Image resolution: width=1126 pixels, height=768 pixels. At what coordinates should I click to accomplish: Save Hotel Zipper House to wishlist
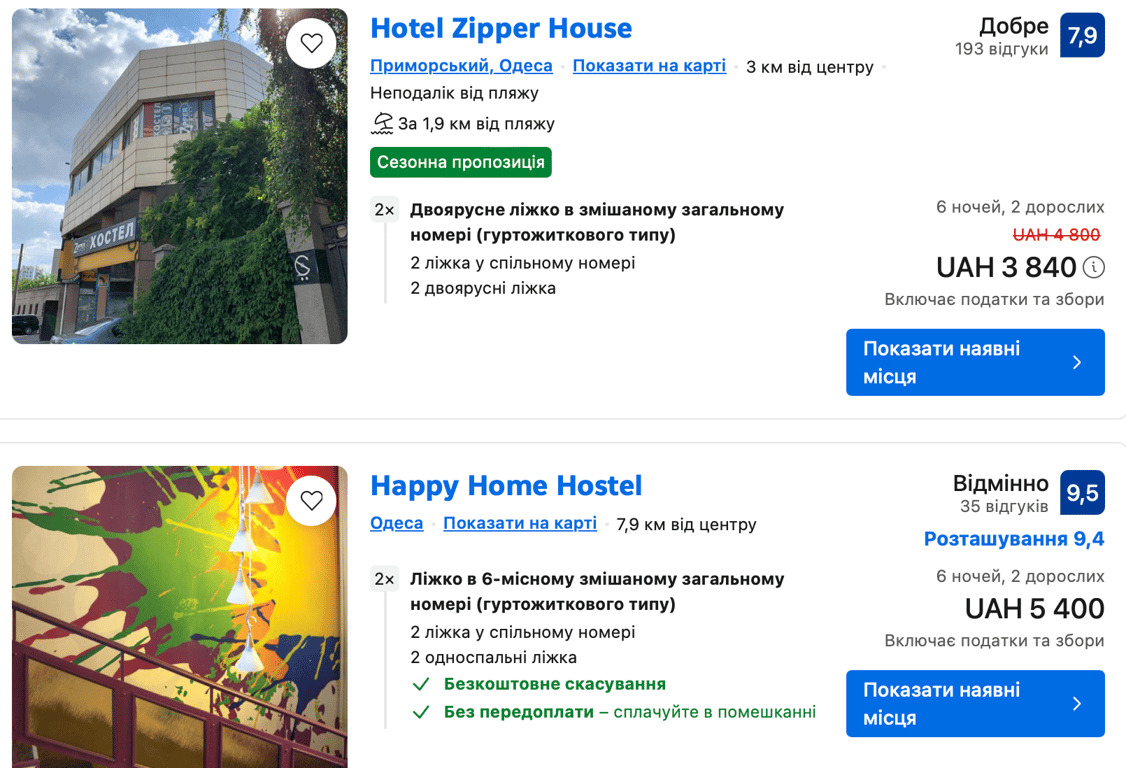point(312,43)
